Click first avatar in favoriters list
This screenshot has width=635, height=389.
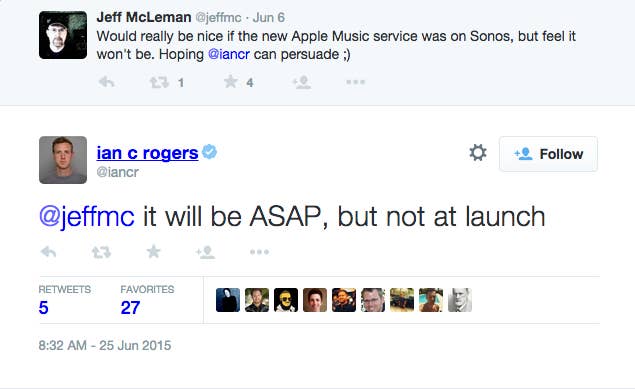pyautogui.click(x=228, y=300)
